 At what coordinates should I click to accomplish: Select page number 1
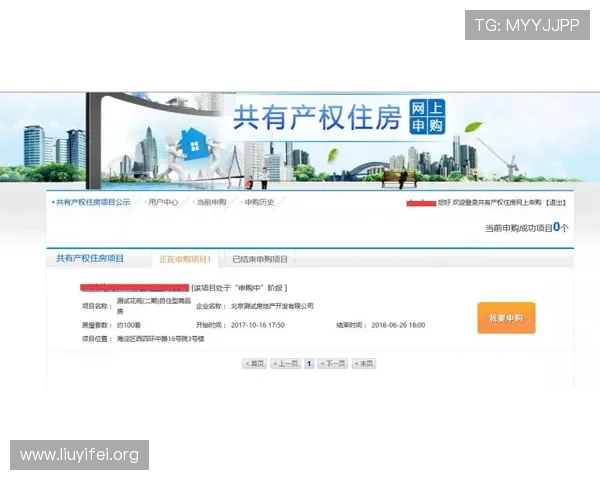click(309, 363)
